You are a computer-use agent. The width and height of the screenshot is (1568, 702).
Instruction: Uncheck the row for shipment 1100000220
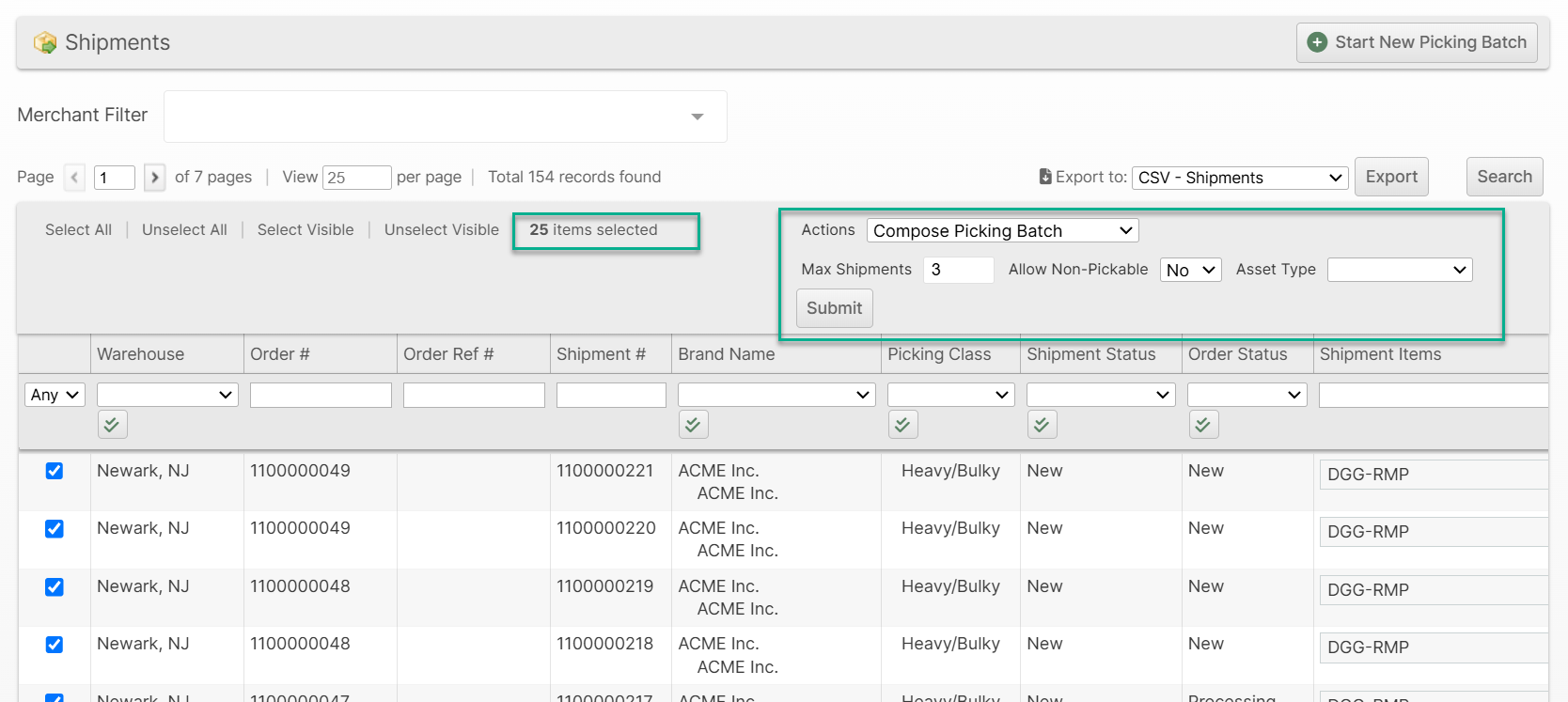click(x=55, y=529)
